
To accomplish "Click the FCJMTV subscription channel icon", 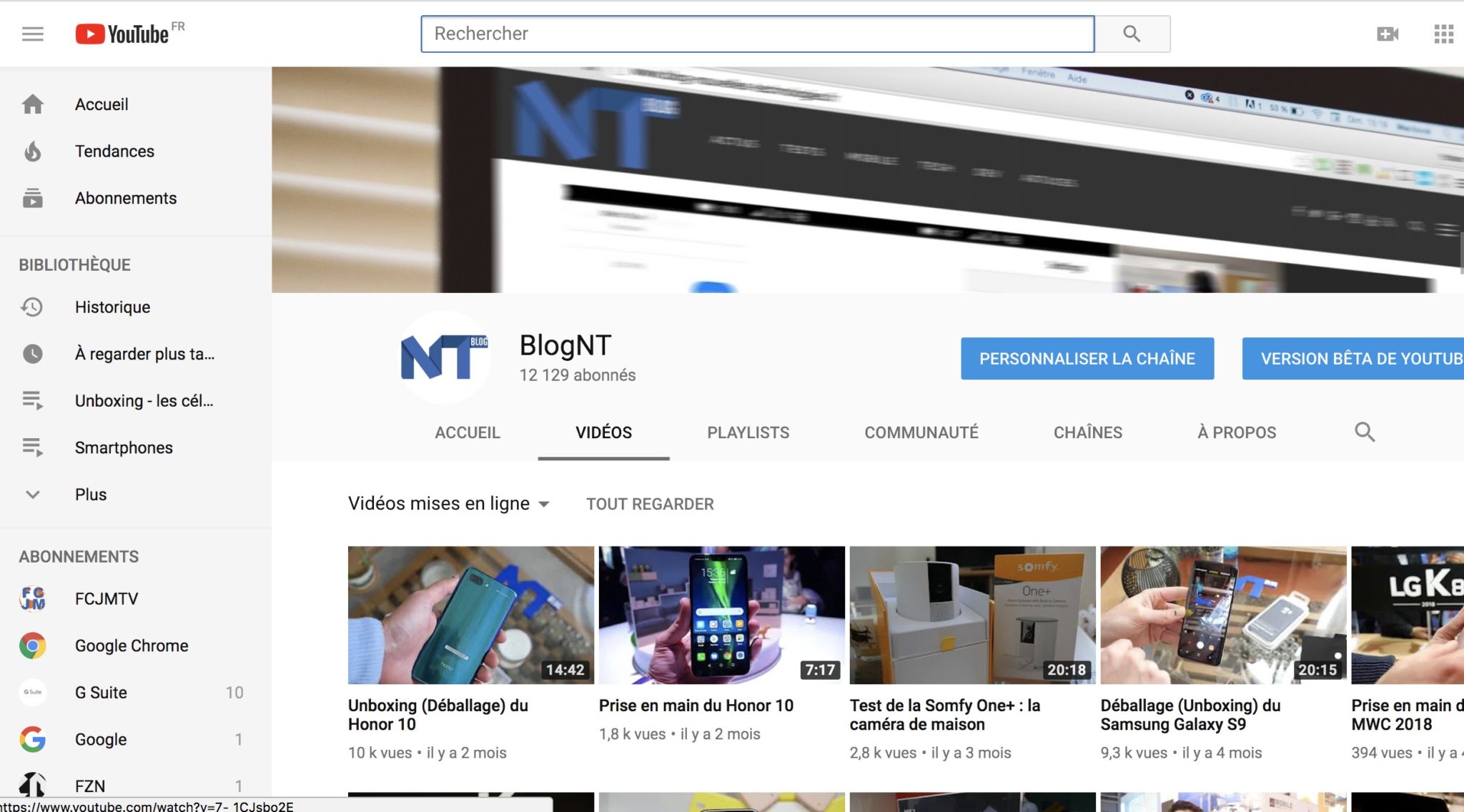I will click(x=33, y=597).
